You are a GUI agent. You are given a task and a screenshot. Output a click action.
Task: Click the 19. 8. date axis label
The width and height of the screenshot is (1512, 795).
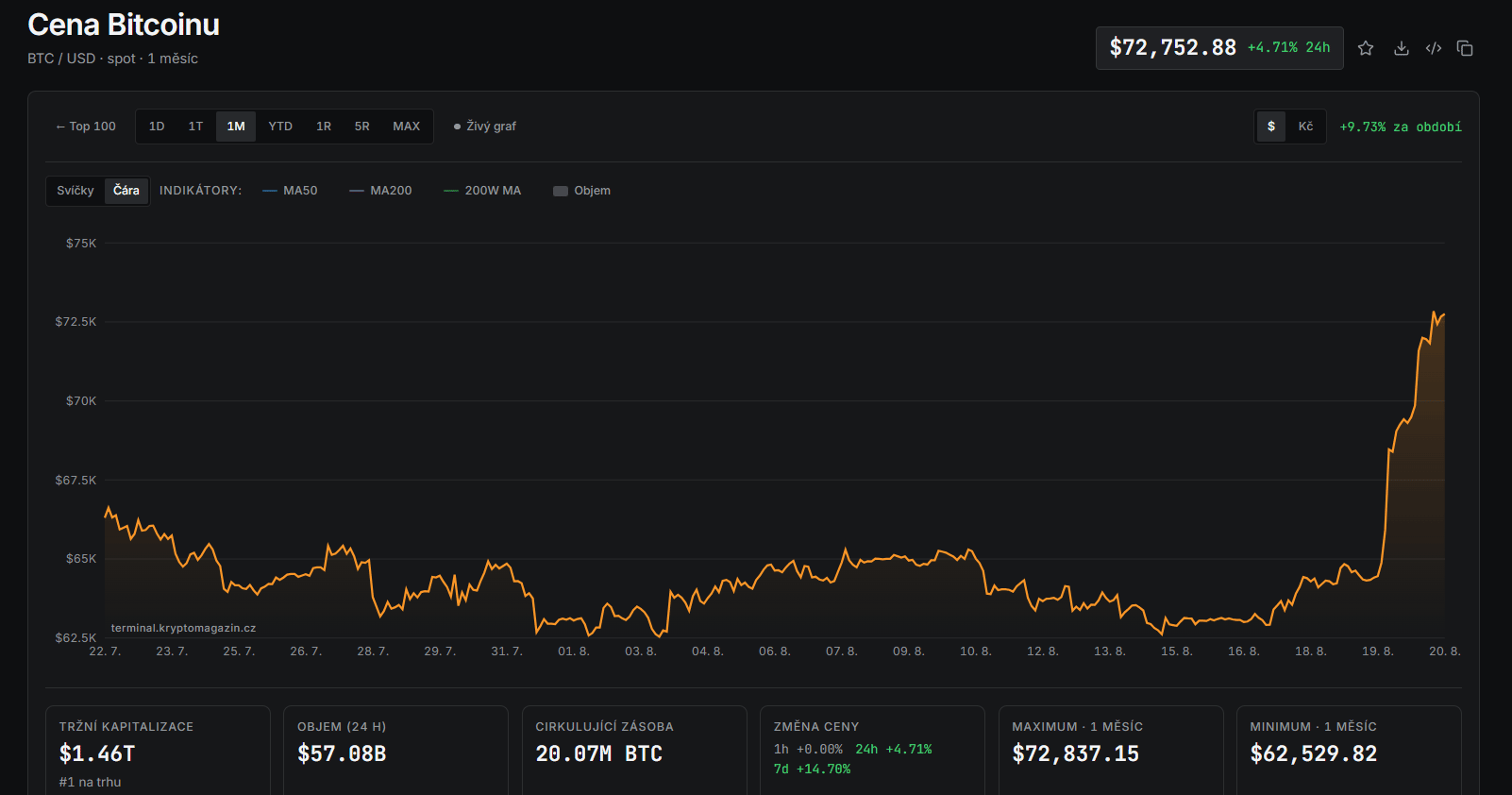pyautogui.click(x=1377, y=651)
